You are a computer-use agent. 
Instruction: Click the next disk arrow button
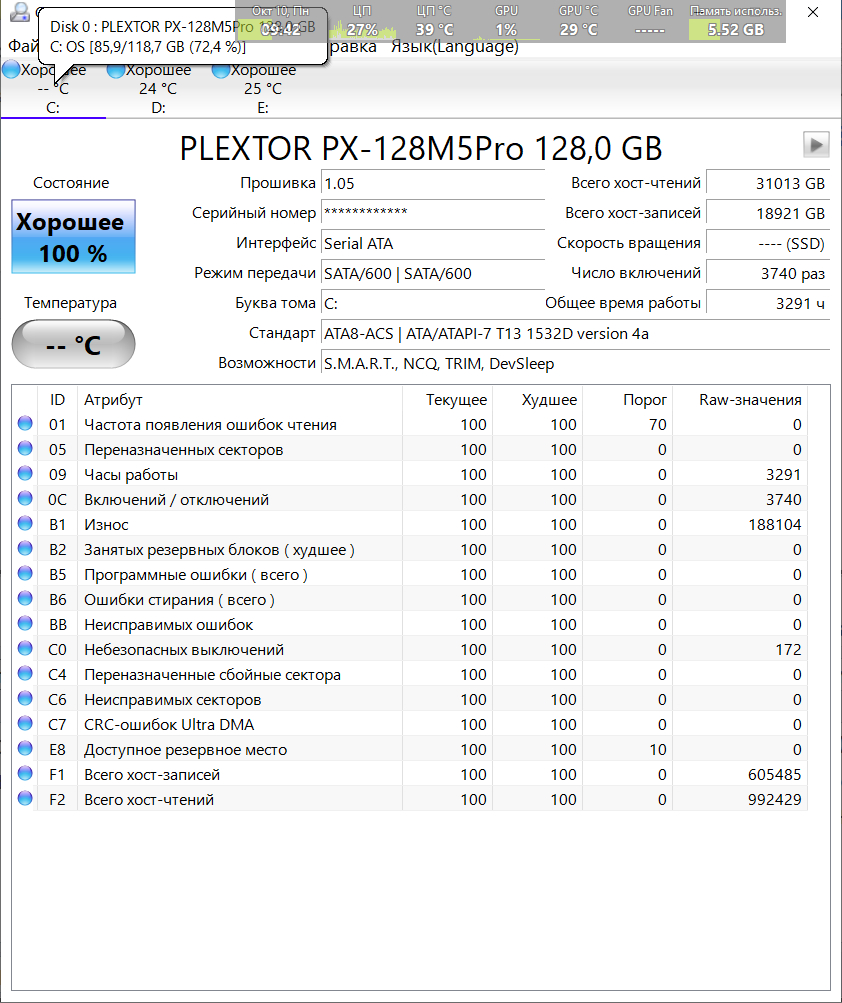coord(816,145)
